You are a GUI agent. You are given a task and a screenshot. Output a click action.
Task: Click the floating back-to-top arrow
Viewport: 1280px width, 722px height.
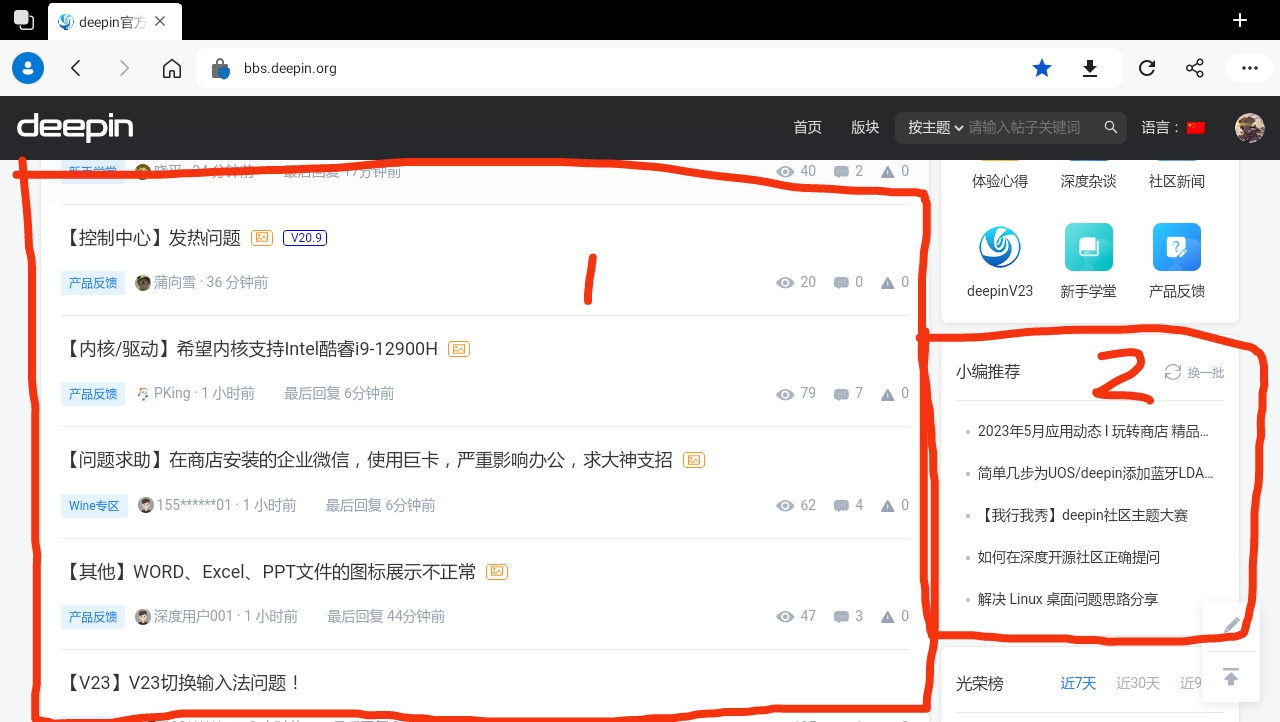coord(1231,675)
